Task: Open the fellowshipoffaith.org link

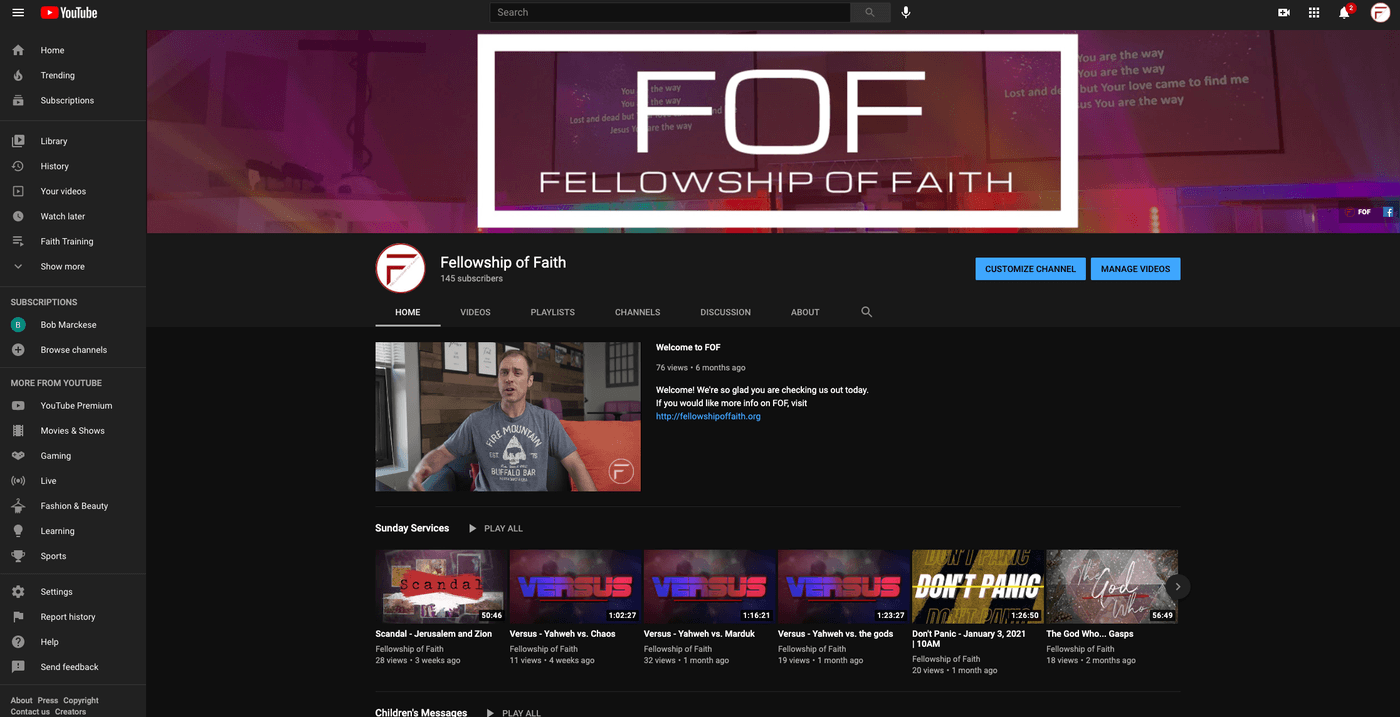Action: pyautogui.click(x=708, y=416)
